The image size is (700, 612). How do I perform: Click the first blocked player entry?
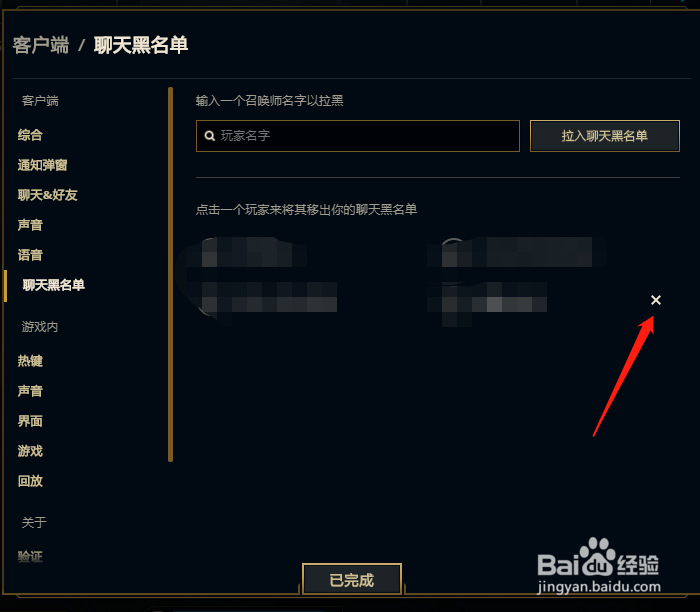[263, 281]
